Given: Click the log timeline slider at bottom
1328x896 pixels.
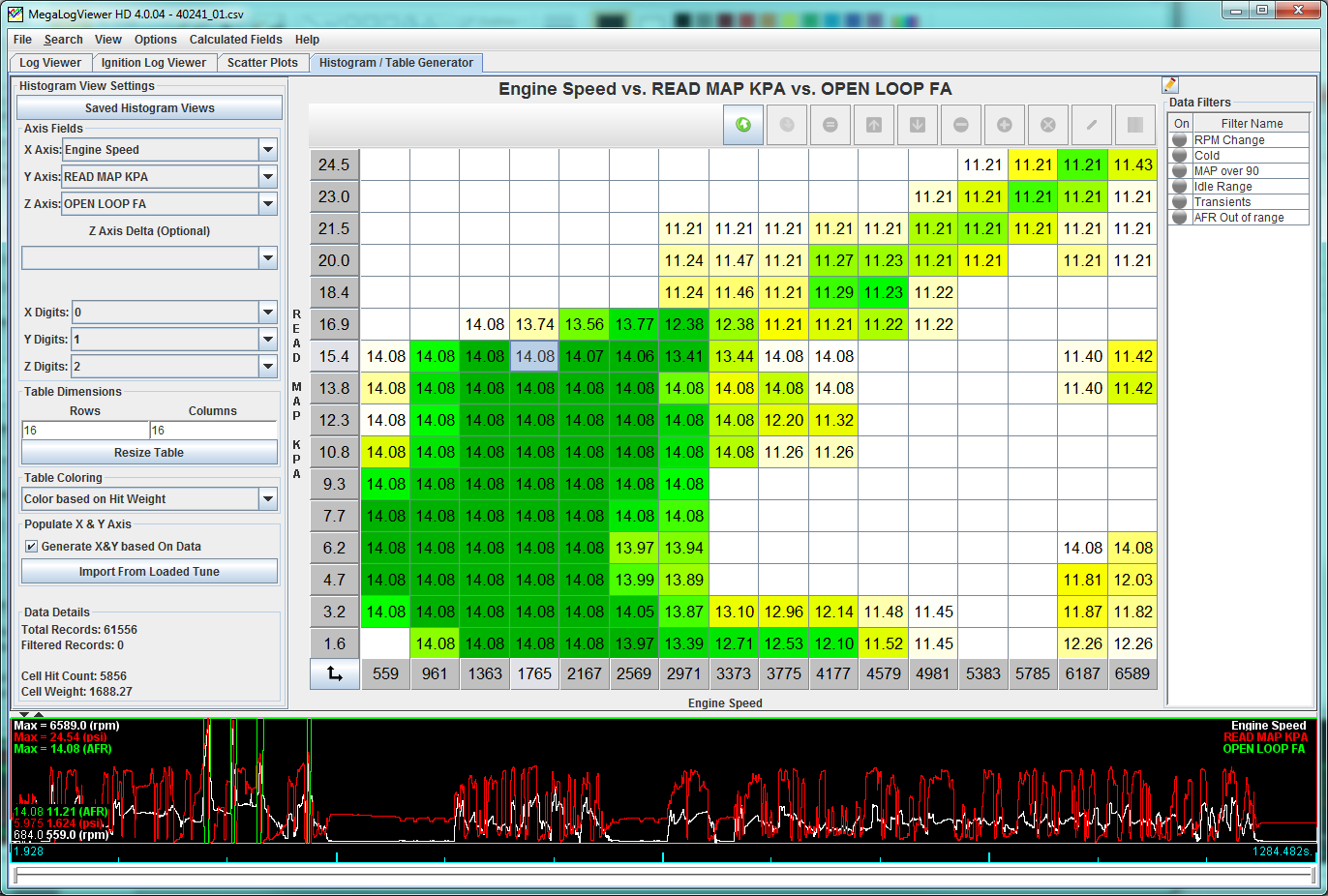Looking at the screenshot, I should (x=663, y=875).
